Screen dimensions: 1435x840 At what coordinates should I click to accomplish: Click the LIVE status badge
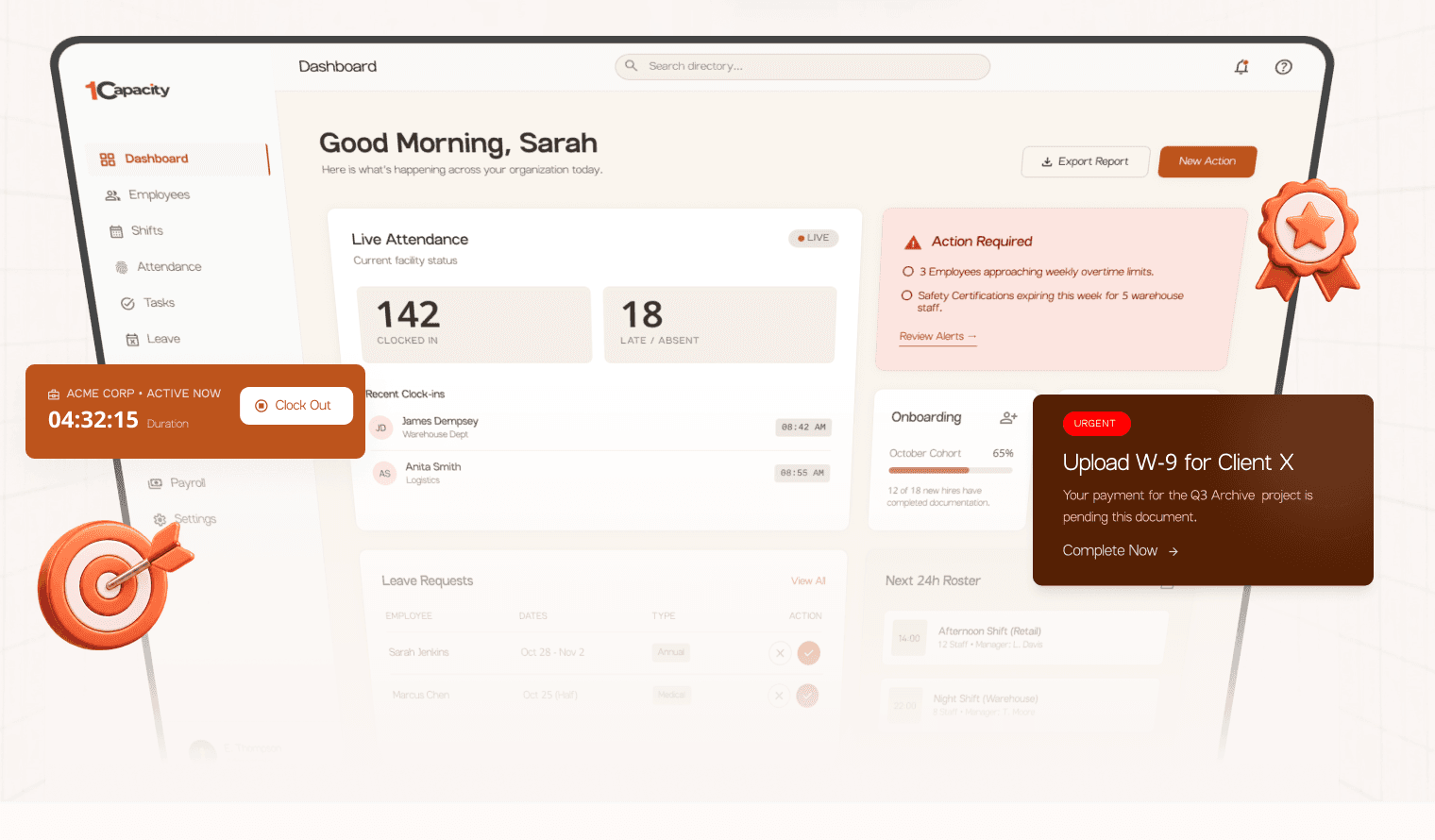pos(813,238)
